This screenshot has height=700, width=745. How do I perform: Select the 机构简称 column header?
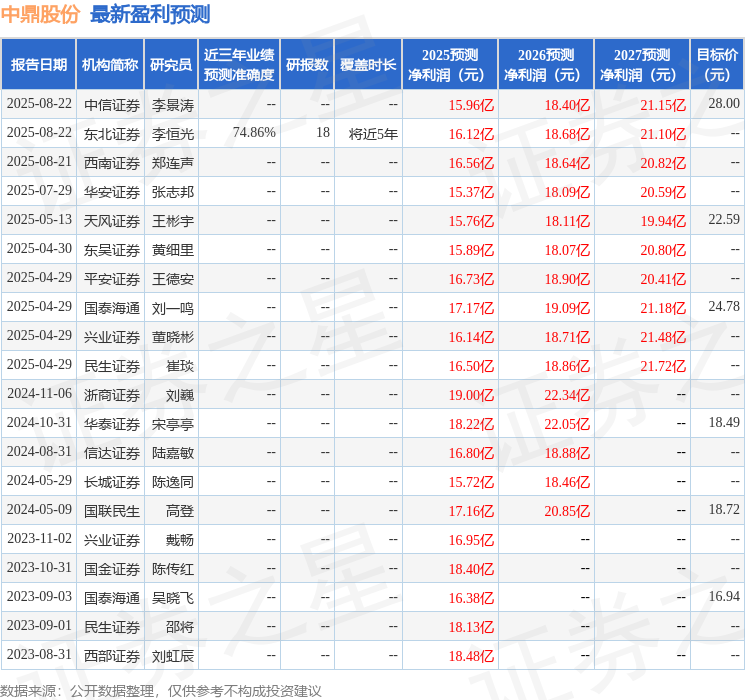point(110,65)
